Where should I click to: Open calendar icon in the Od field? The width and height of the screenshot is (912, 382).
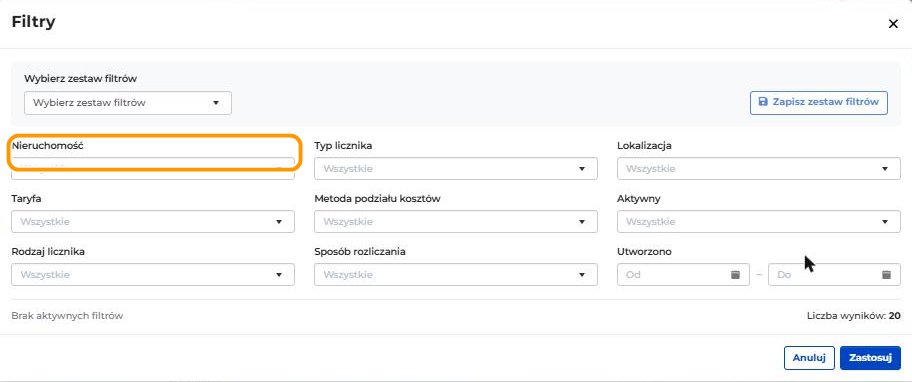(735, 274)
